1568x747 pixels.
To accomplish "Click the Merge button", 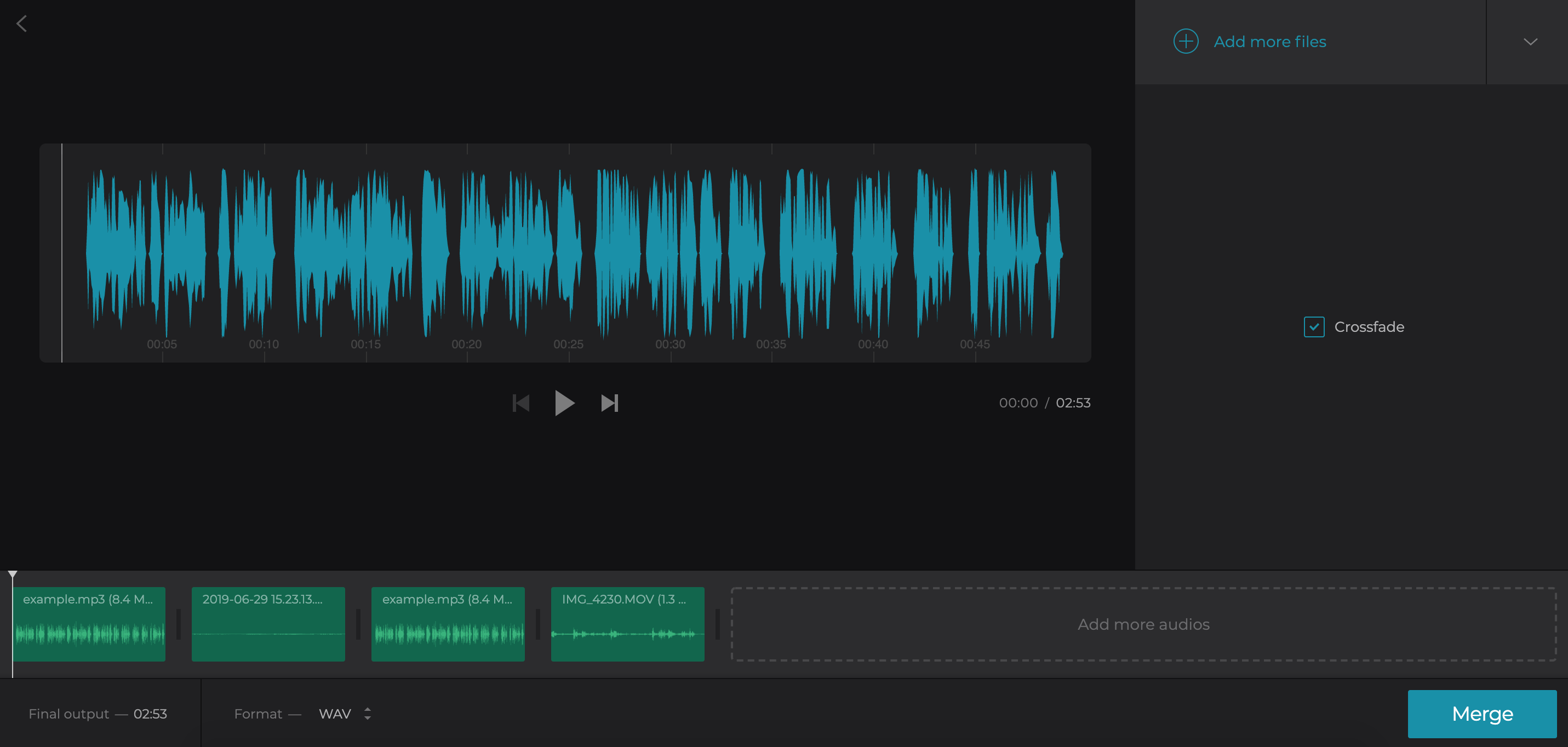I will point(1481,714).
